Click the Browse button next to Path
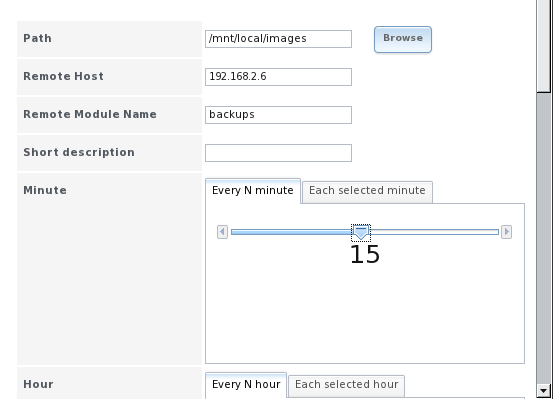Image resolution: width=553 pixels, height=399 pixels. click(403, 39)
